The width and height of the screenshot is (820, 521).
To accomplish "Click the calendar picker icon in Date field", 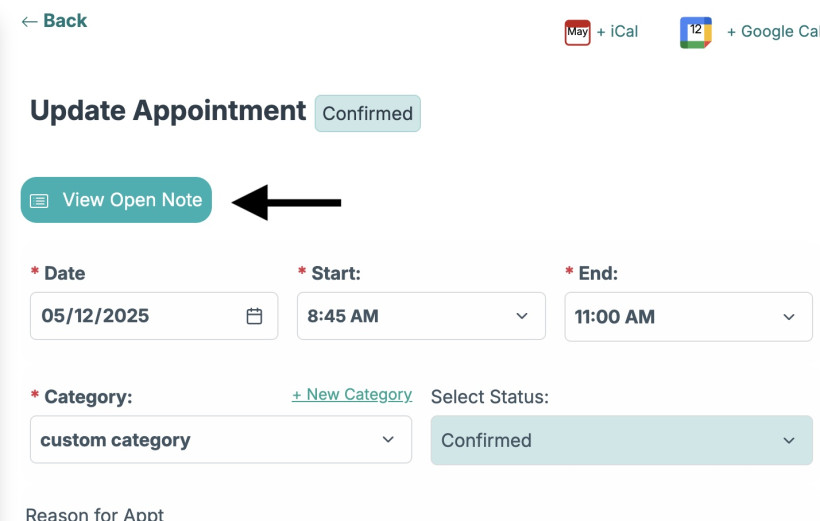I will 255,316.
